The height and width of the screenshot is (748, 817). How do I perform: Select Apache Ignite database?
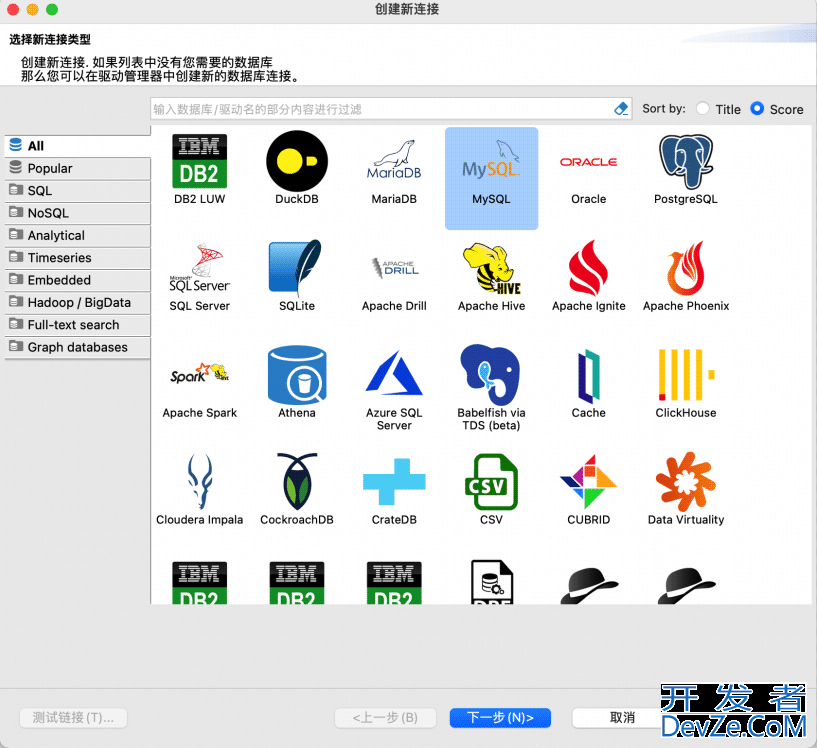click(x=588, y=268)
